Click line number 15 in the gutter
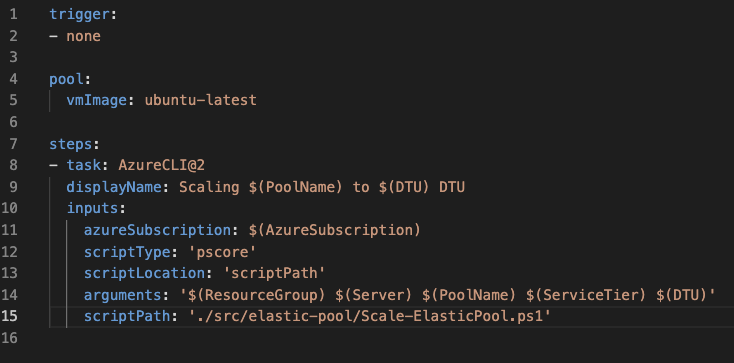 click(9, 317)
